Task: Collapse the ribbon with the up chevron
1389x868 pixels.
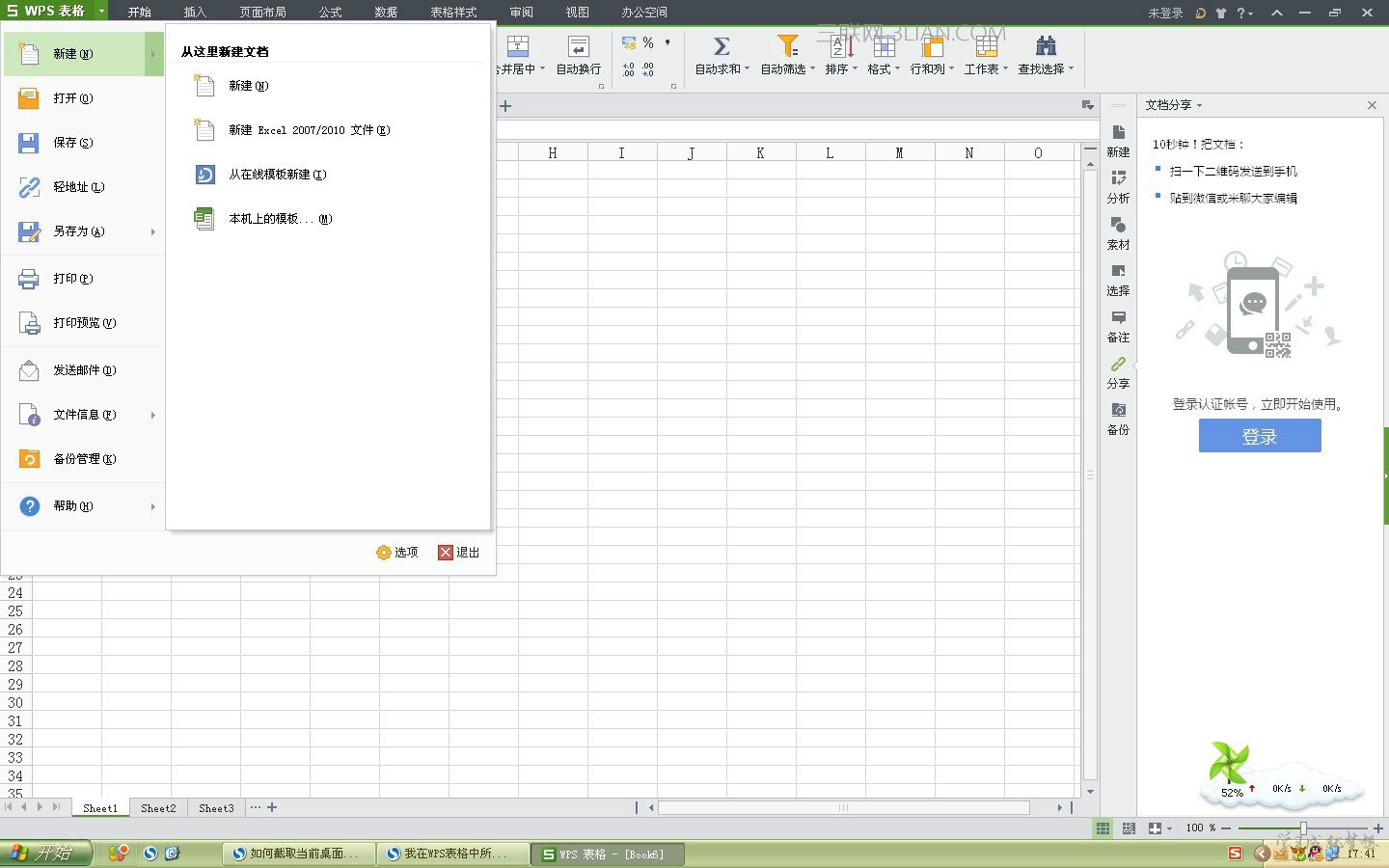Action: point(1277,13)
